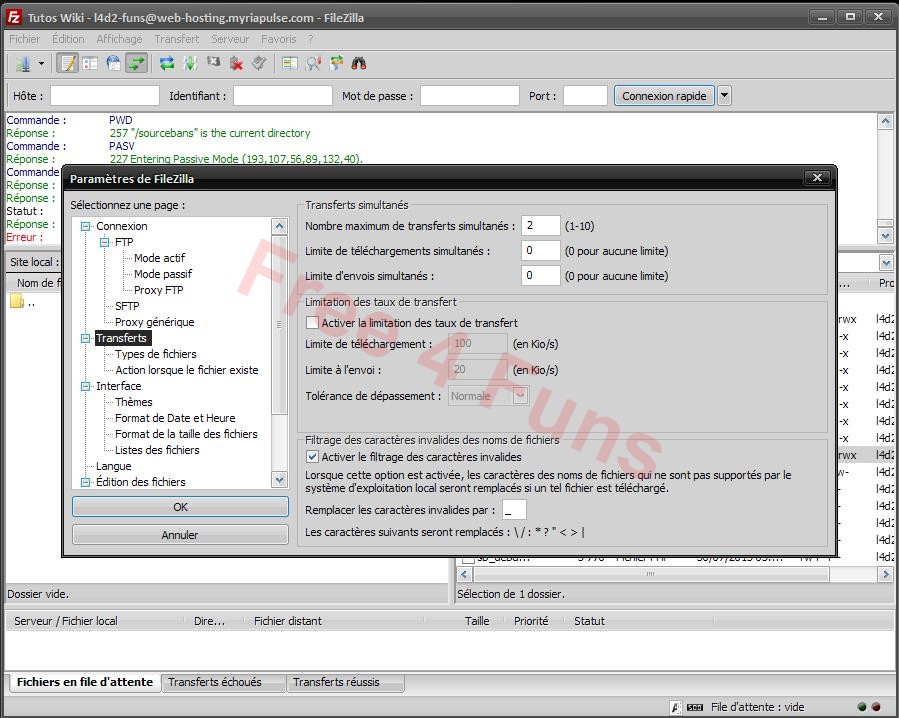Open the 'Tolérance de dépassement' dropdown
The width and height of the screenshot is (899, 718).
tap(519, 395)
